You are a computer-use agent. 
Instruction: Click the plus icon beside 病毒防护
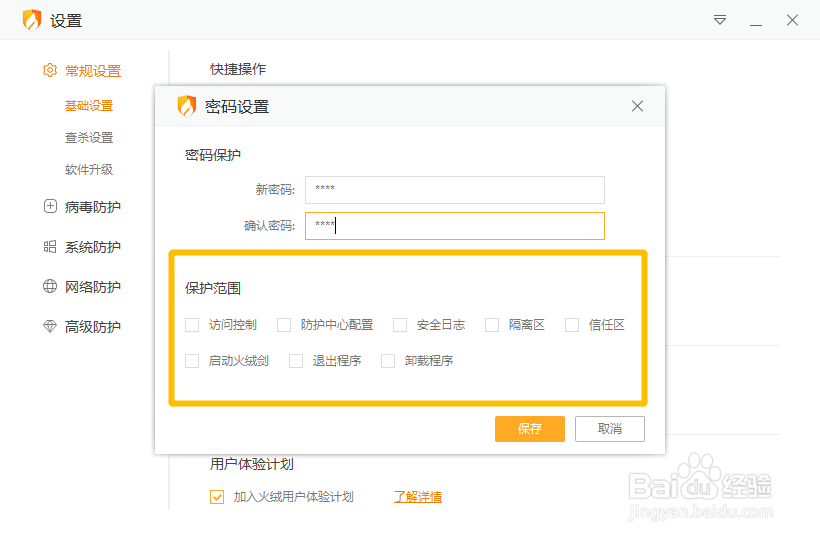click(x=50, y=206)
